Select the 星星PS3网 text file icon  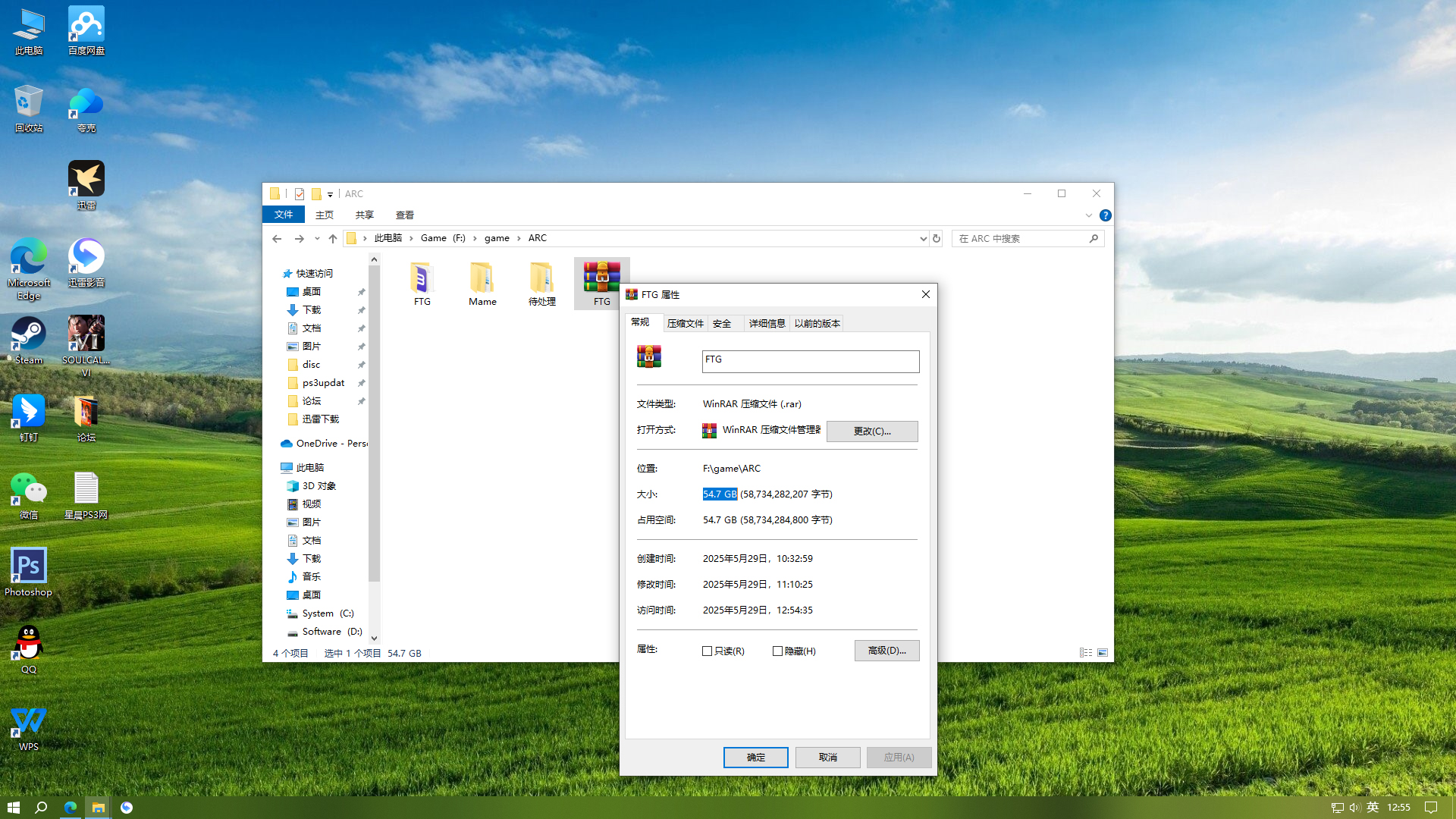pos(86,495)
